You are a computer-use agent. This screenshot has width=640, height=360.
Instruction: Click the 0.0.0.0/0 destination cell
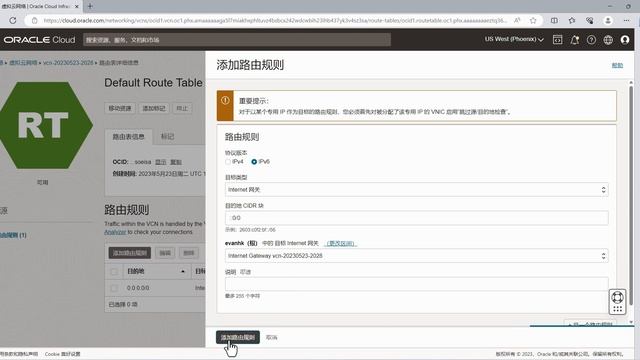pyautogui.click(x=138, y=288)
